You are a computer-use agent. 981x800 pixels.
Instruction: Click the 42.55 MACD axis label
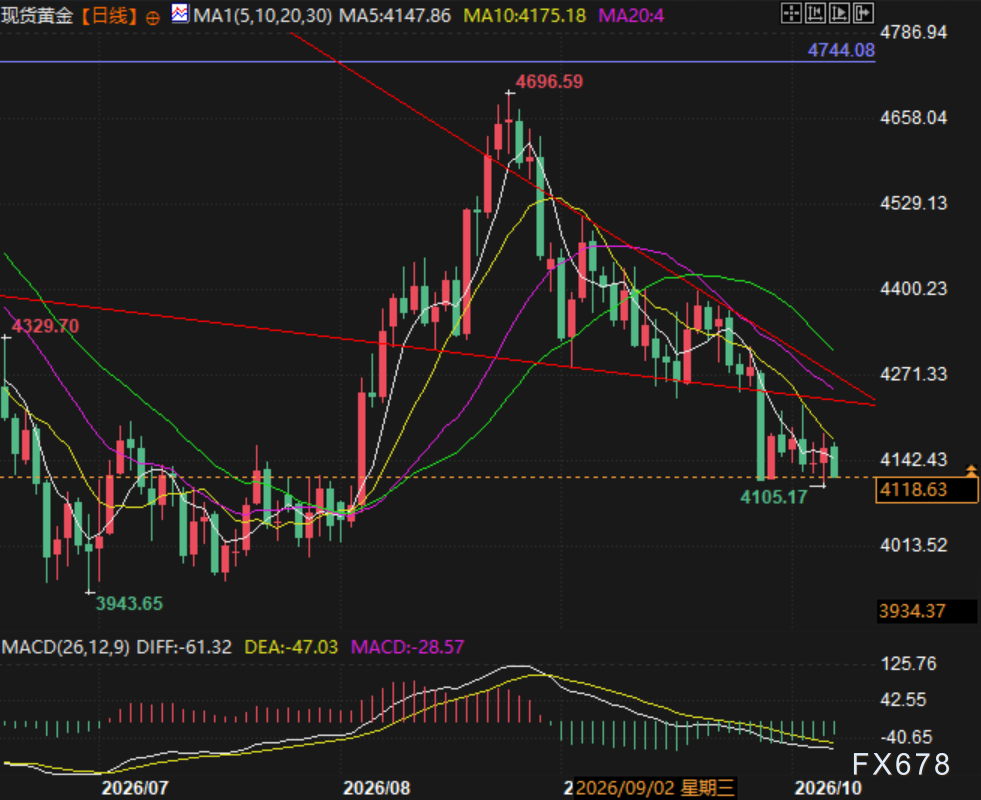click(902, 700)
